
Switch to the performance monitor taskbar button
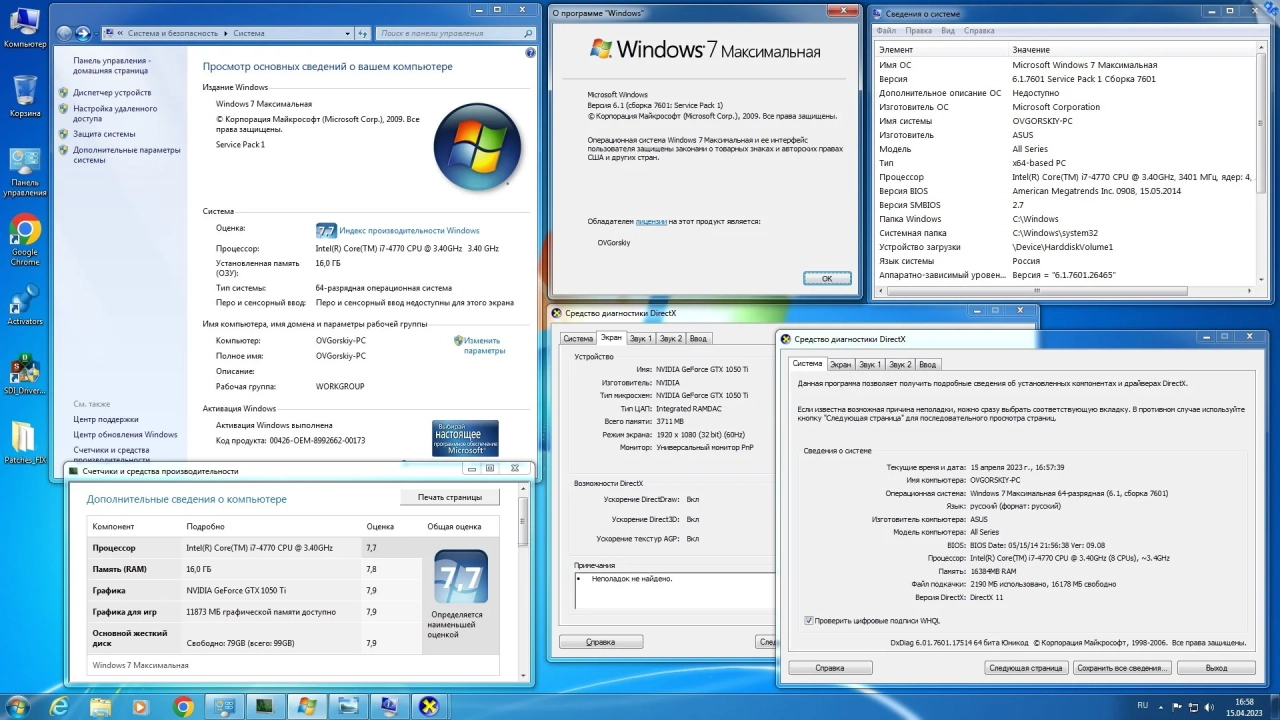tap(265, 707)
